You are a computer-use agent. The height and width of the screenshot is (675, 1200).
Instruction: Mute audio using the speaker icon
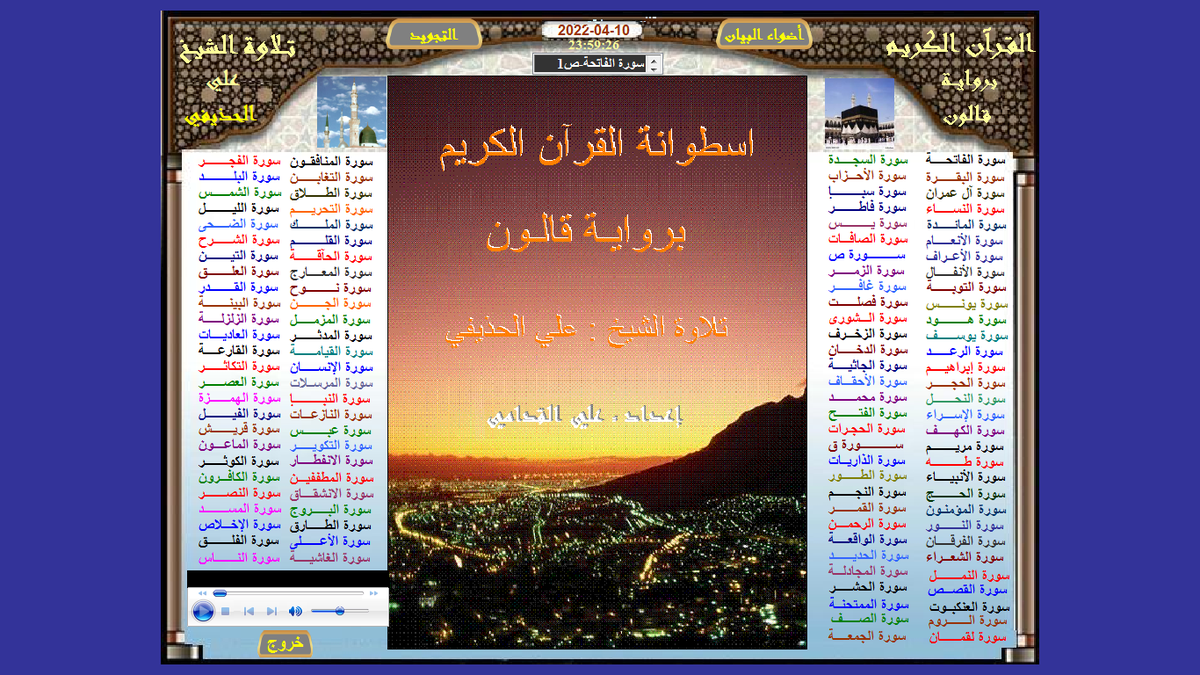coord(295,610)
